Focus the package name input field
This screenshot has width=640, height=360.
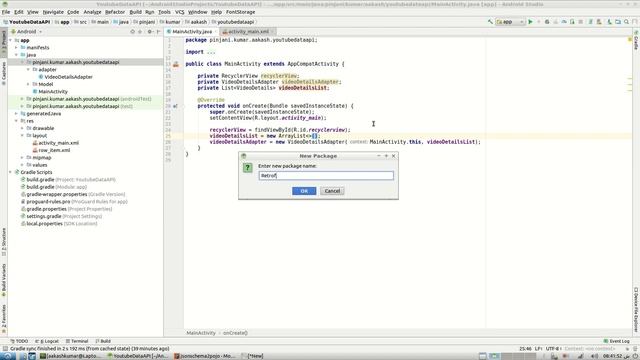(326, 176)
